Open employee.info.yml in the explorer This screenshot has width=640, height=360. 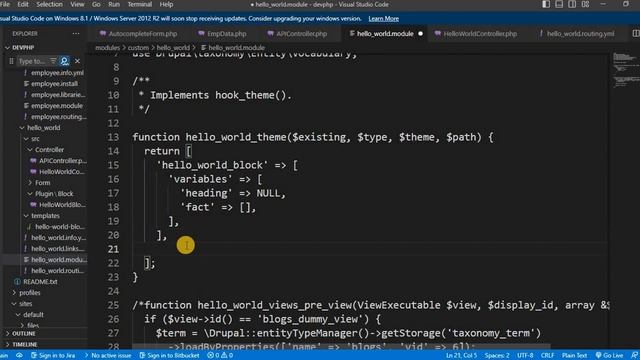57,73
